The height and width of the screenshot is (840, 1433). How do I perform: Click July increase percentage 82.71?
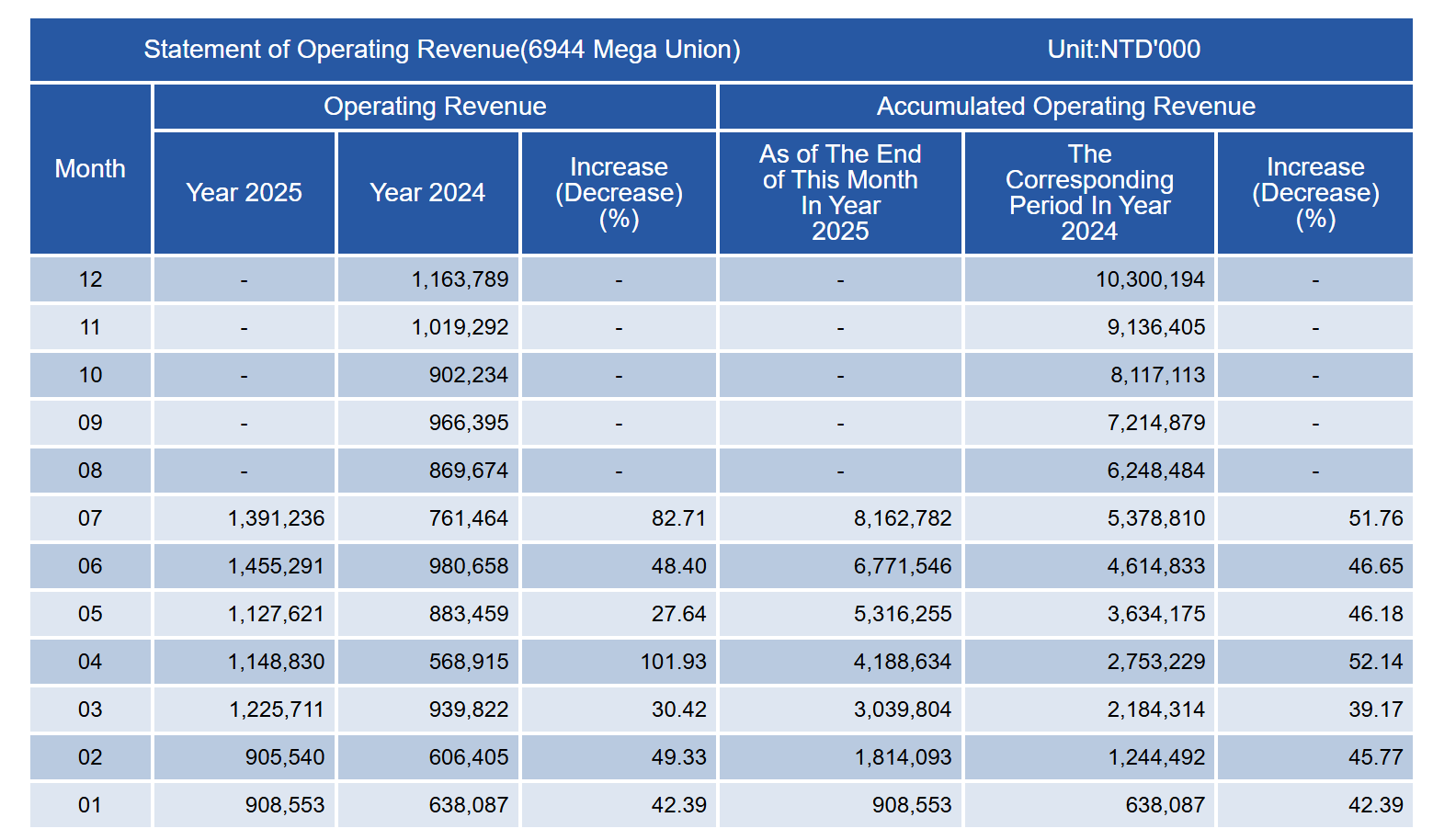pyautogui.click(x=679, y=518)
